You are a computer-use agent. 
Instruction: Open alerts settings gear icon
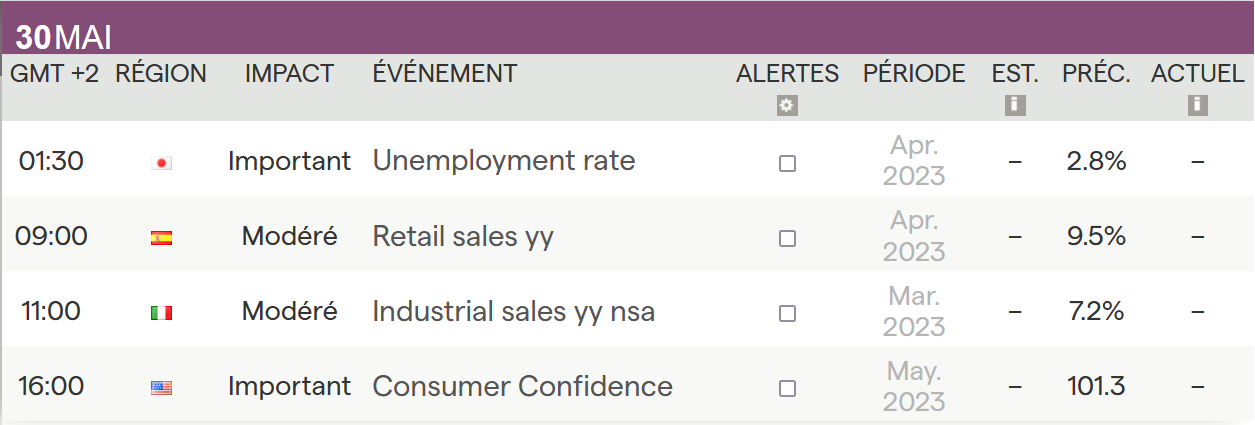[x=787, y=105]
